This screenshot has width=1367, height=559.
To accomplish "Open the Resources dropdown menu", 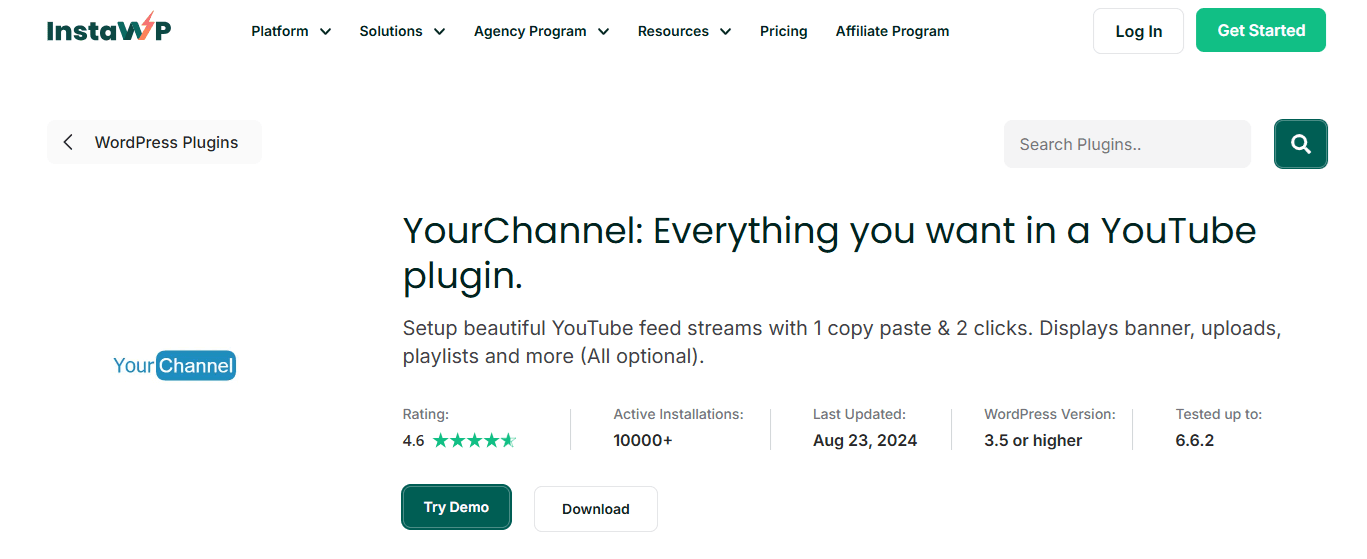I will point(684,31).
